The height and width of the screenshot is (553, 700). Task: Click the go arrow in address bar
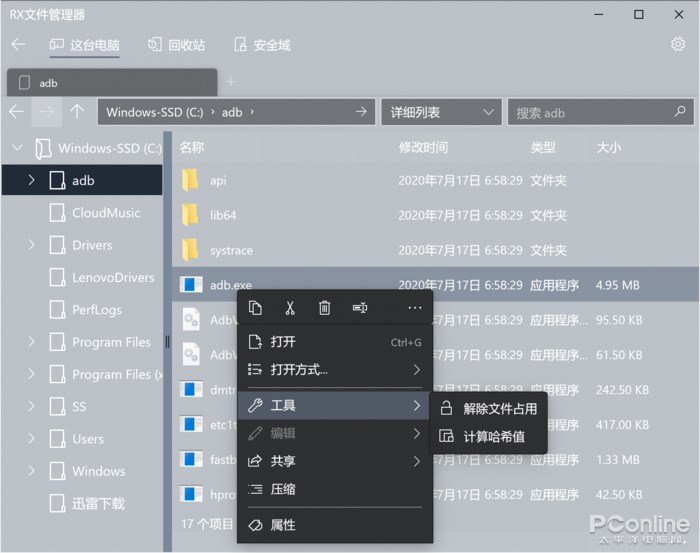click(361, 112)
